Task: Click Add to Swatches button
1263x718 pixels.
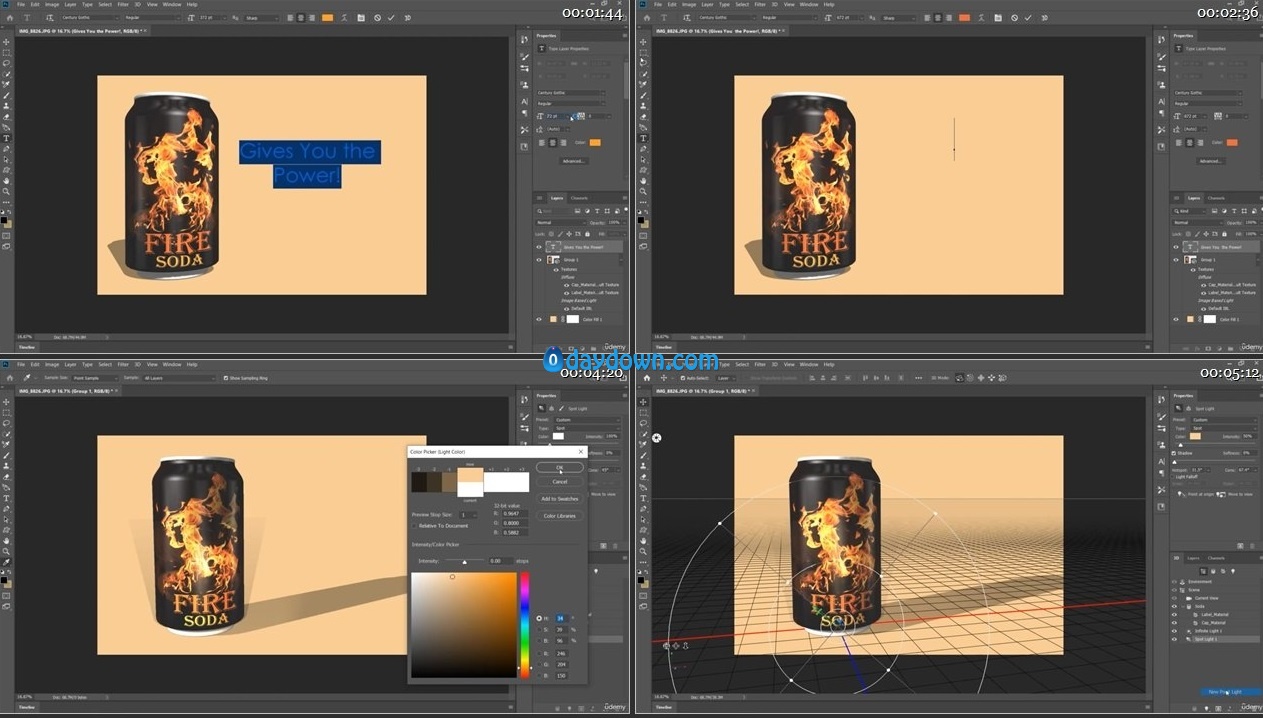Action: 560,499
